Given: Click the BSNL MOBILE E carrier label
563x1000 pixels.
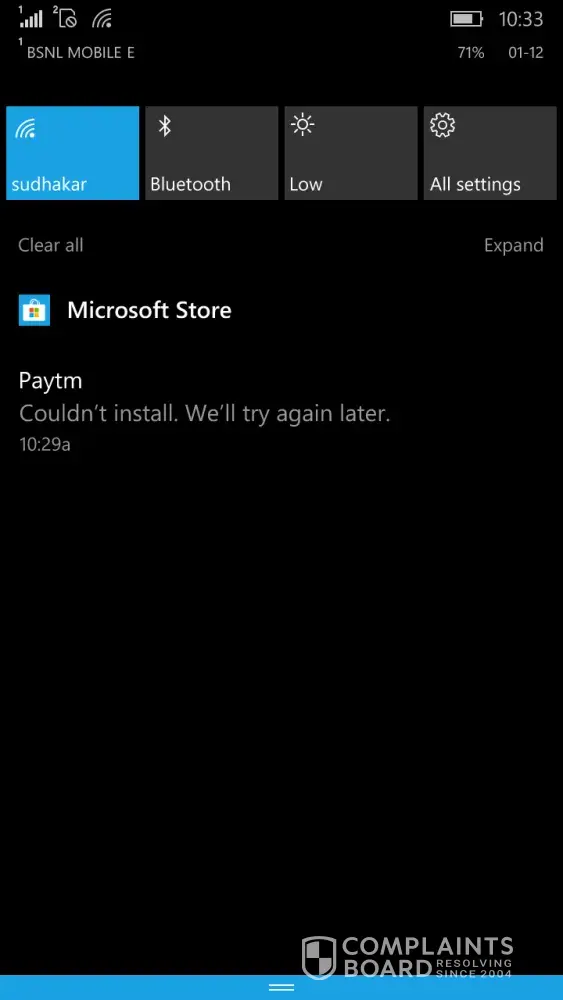Looking at the screenshot, I should (80, 53).
